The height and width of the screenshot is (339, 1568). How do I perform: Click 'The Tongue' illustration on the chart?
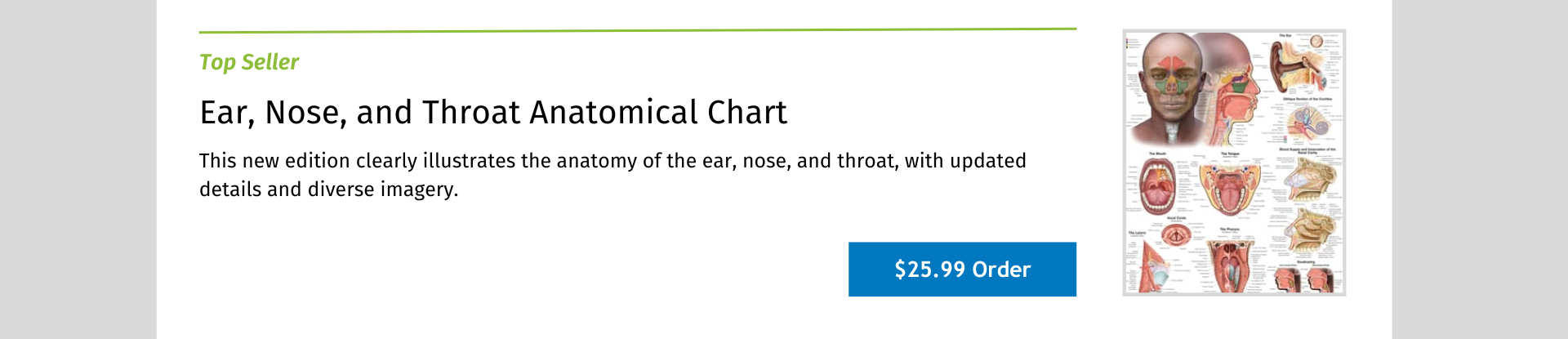1229,185
